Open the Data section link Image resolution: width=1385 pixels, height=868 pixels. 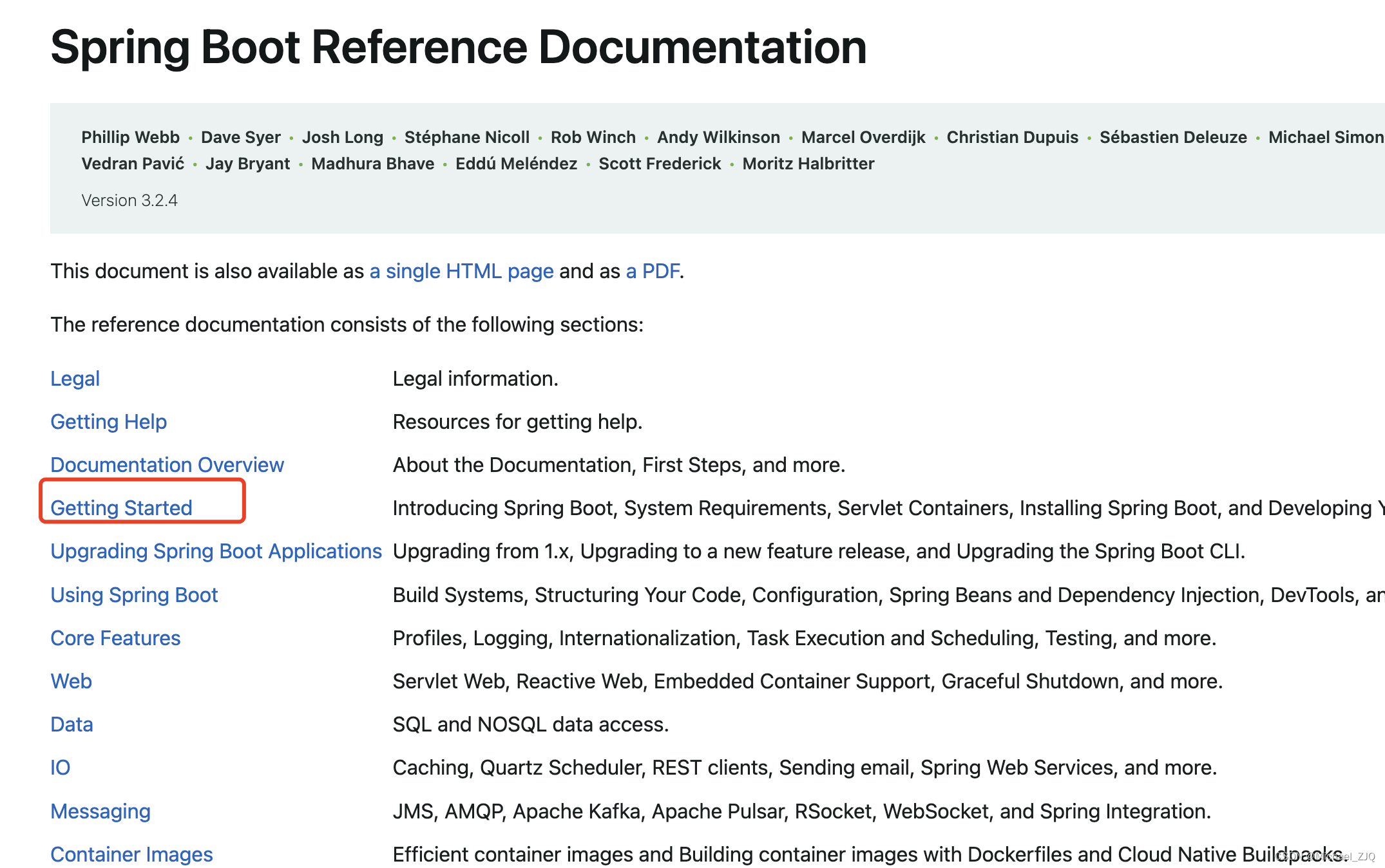[72, 724]
